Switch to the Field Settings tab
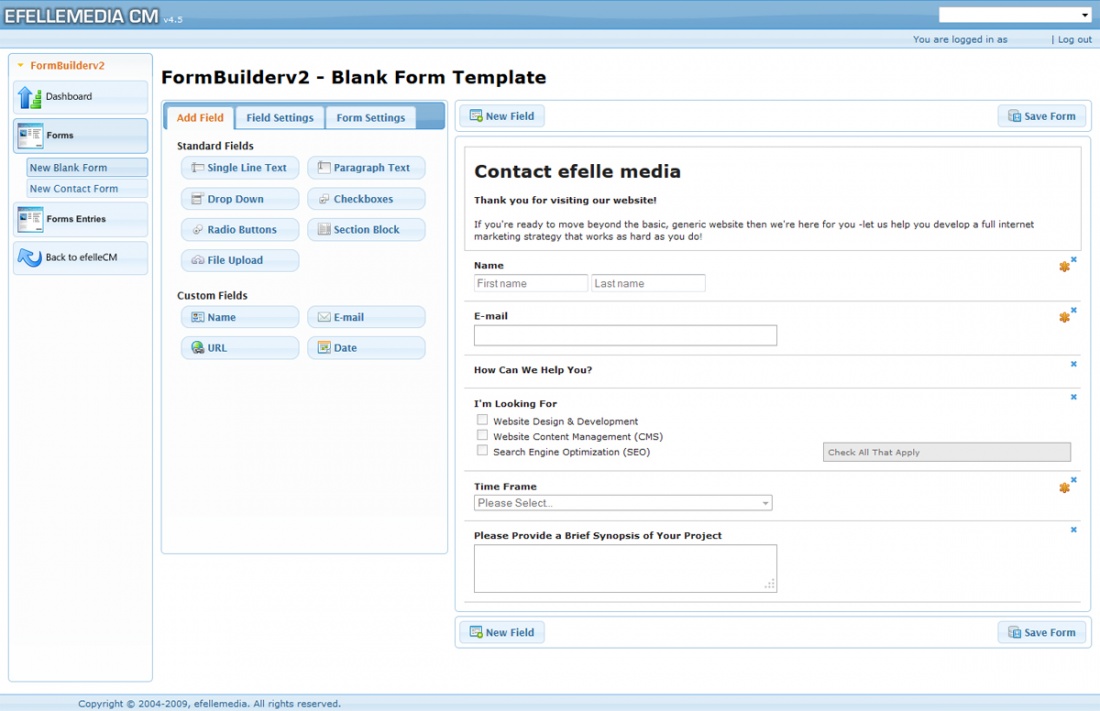 [x=280, y=117]
